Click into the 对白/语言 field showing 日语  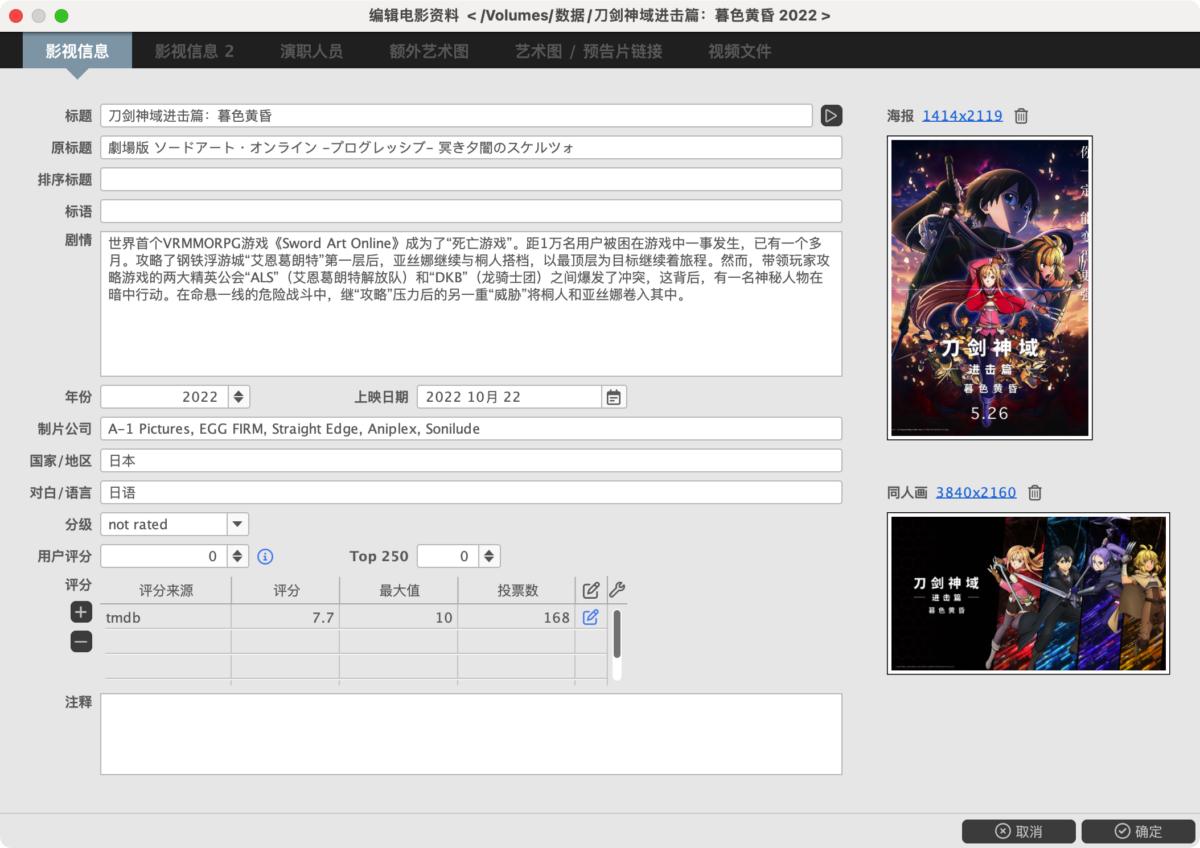471,493
